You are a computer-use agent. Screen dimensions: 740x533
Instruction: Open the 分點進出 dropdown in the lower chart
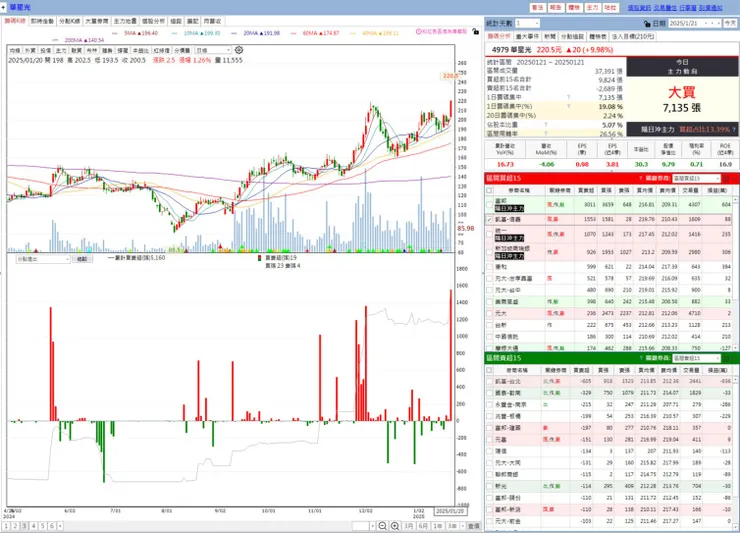43,259
